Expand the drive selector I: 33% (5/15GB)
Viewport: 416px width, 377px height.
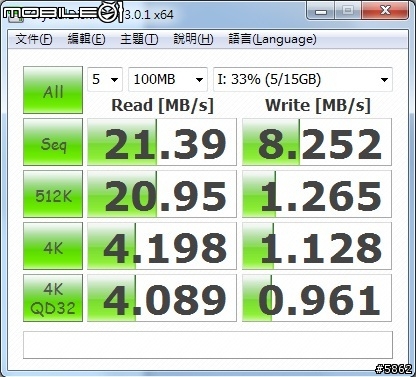click(303, 79)
